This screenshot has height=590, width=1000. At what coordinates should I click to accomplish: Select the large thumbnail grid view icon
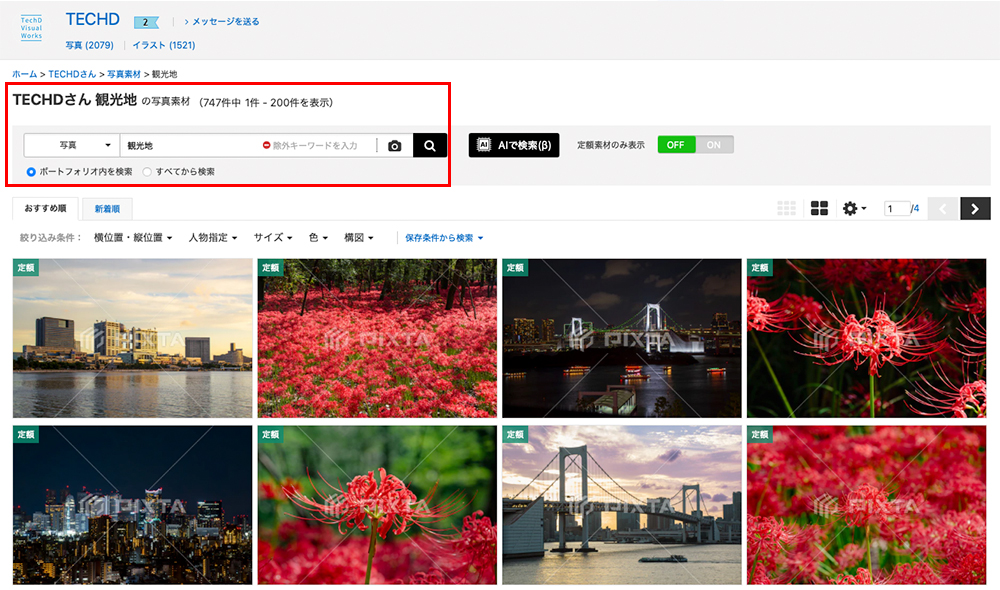(819, 207)
